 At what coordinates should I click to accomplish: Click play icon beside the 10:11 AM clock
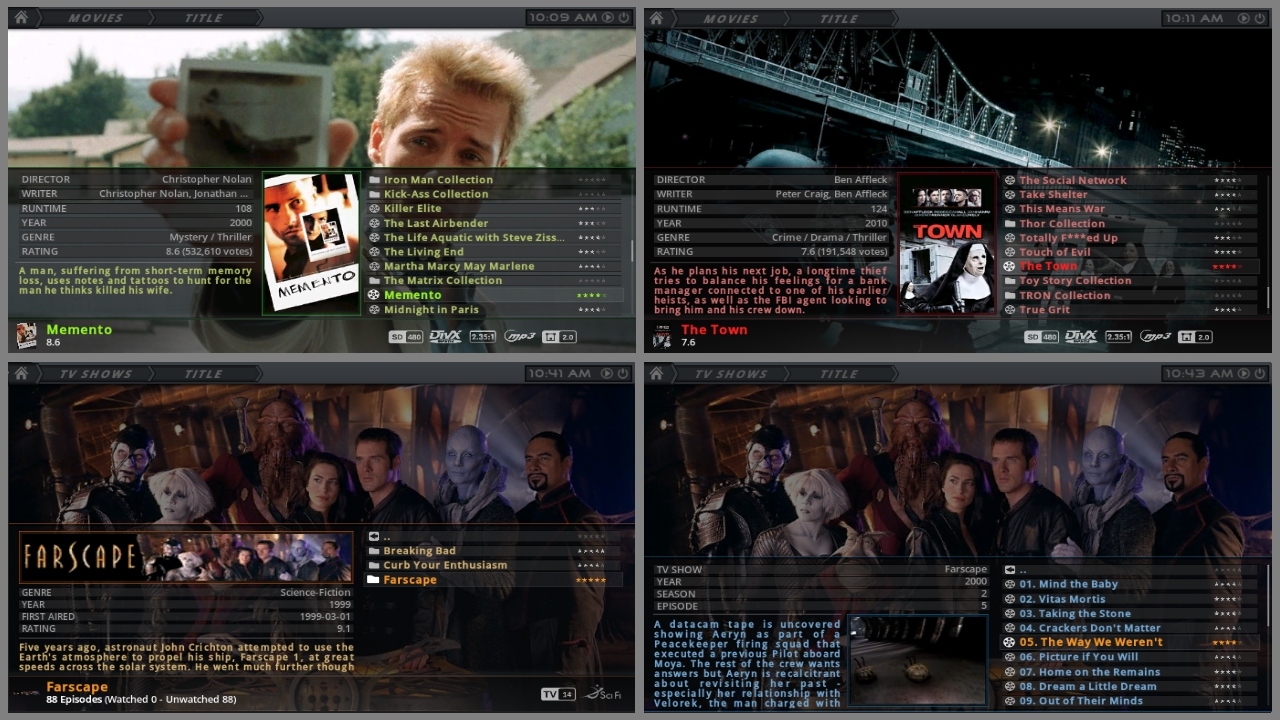pyautogui.click(x=1244, y=17)
